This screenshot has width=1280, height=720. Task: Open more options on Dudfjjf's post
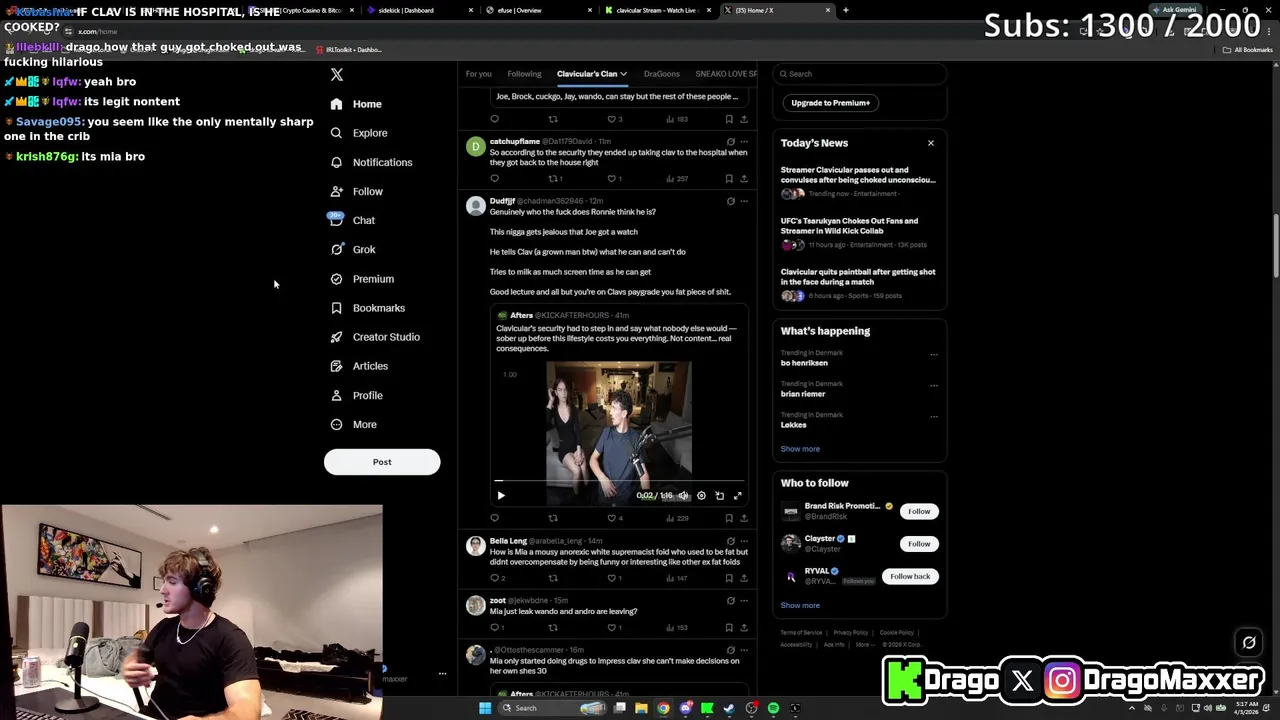743,201
